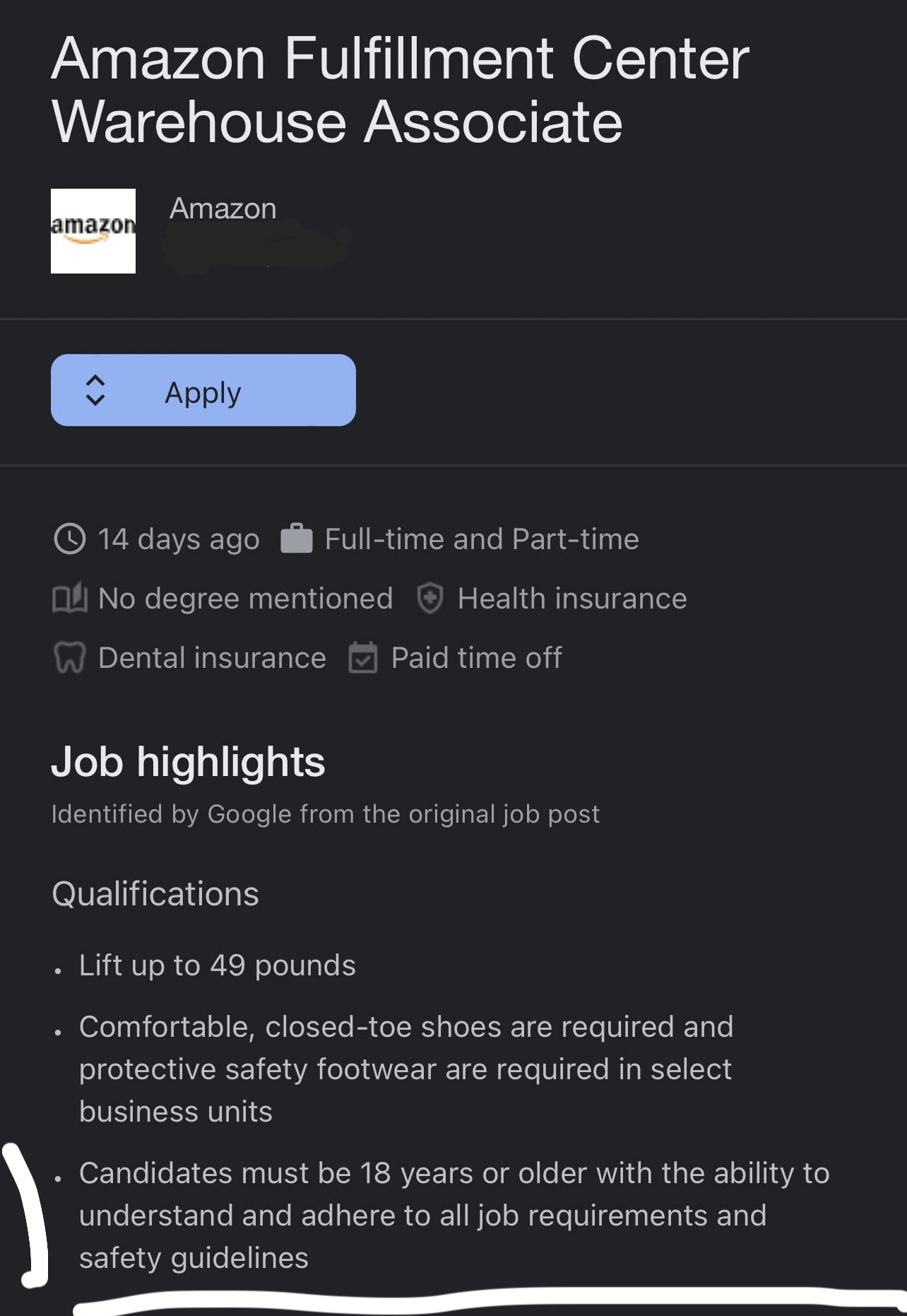The image size is (907, 1316).
Task: Expand apply options via up-down chevron
Action: pyautogui.click(x=95, y=390)
